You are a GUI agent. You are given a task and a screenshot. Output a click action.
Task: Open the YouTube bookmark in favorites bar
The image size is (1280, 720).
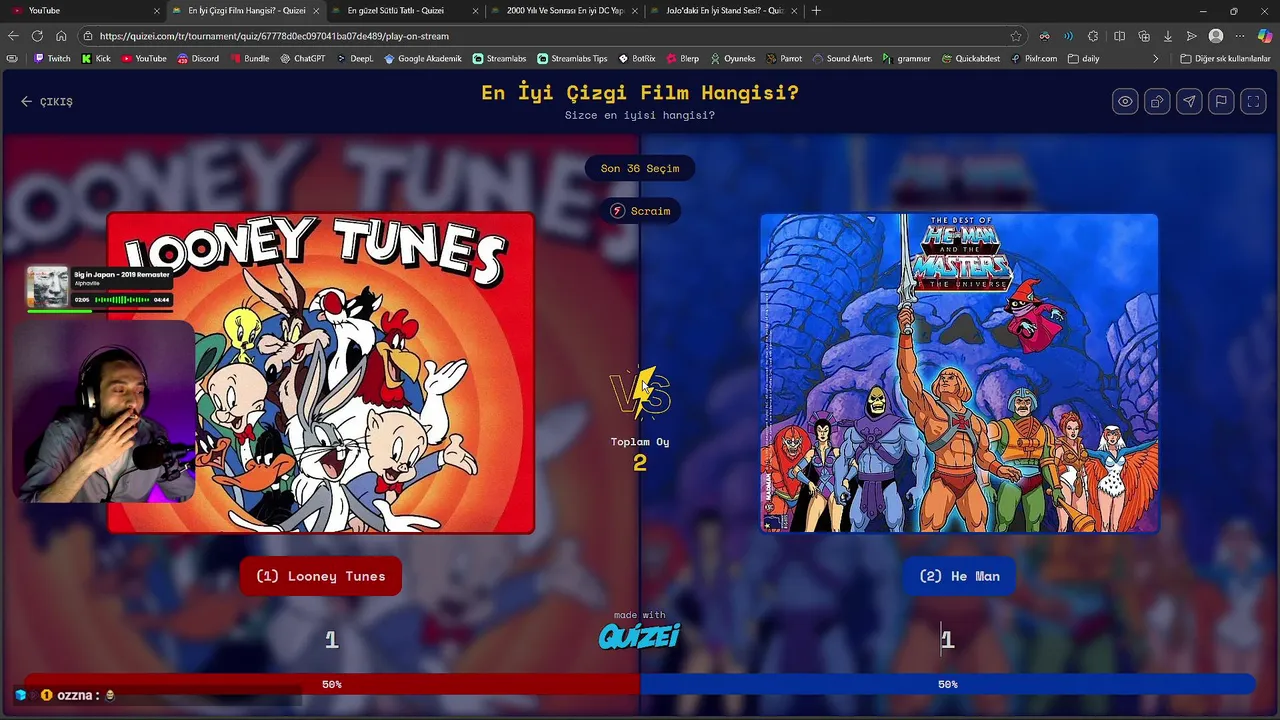[x=144, y=59]
